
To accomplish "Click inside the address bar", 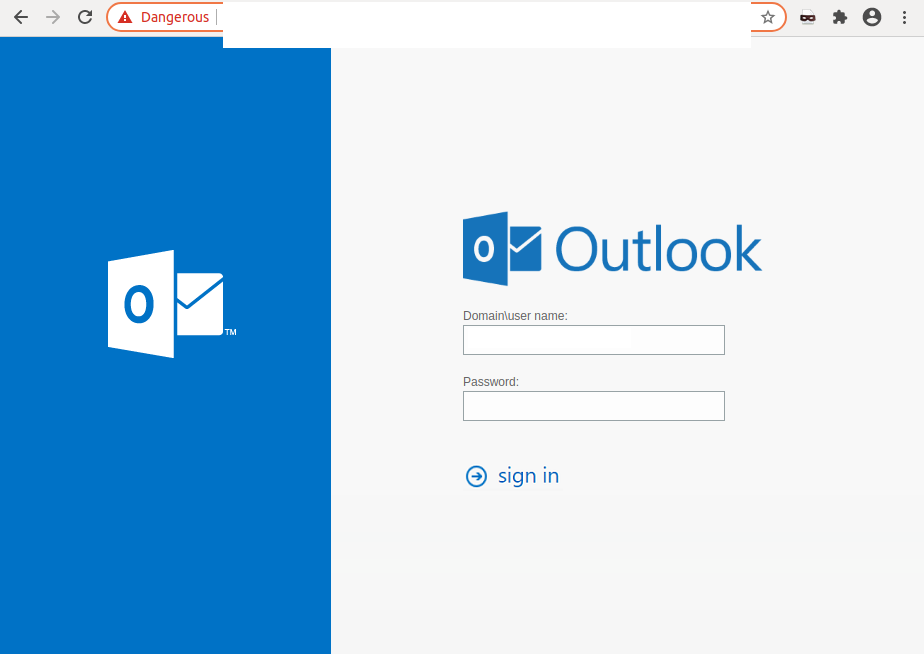I will (450, 17).
